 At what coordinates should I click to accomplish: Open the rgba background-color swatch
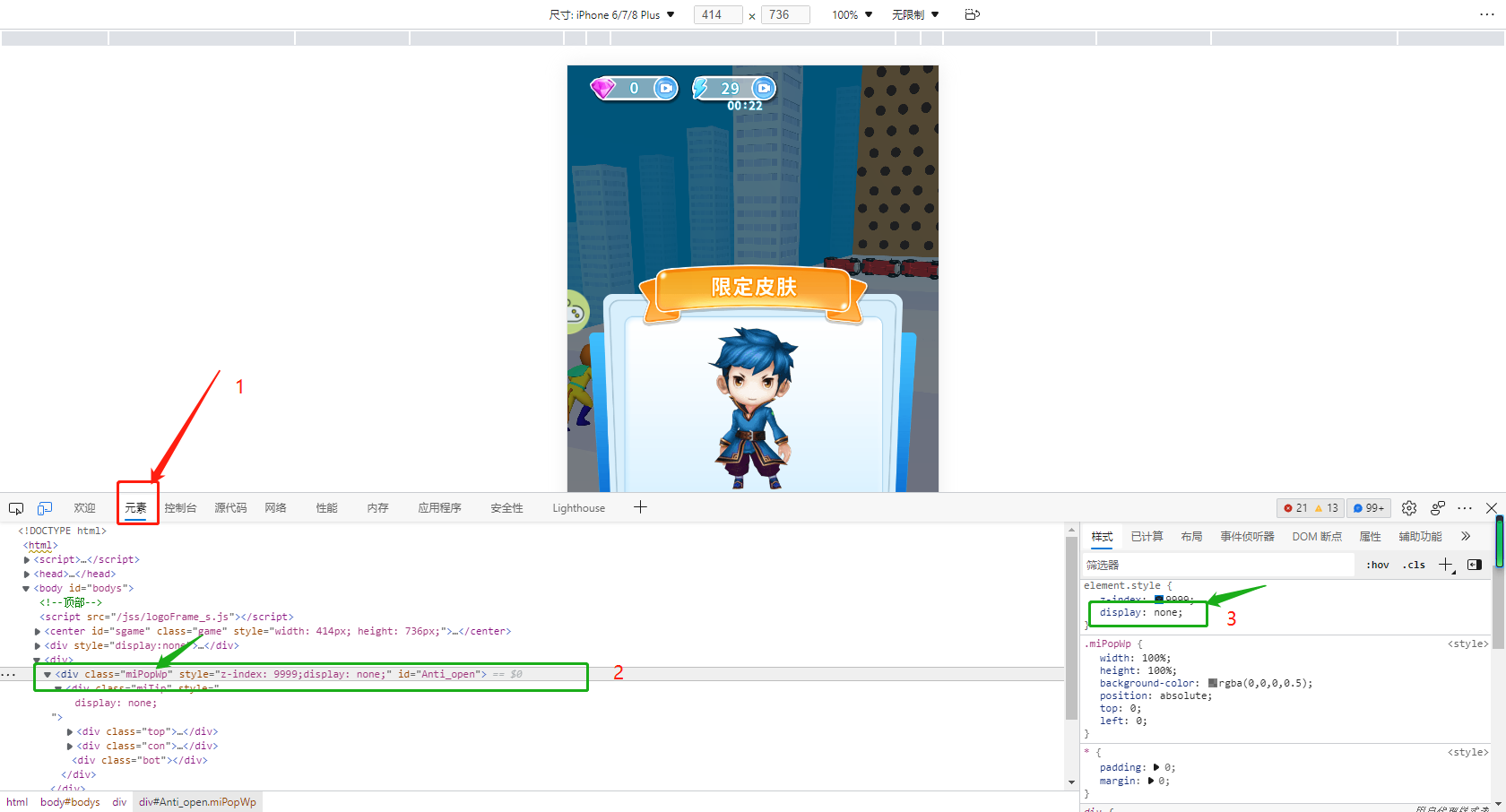1213,683
